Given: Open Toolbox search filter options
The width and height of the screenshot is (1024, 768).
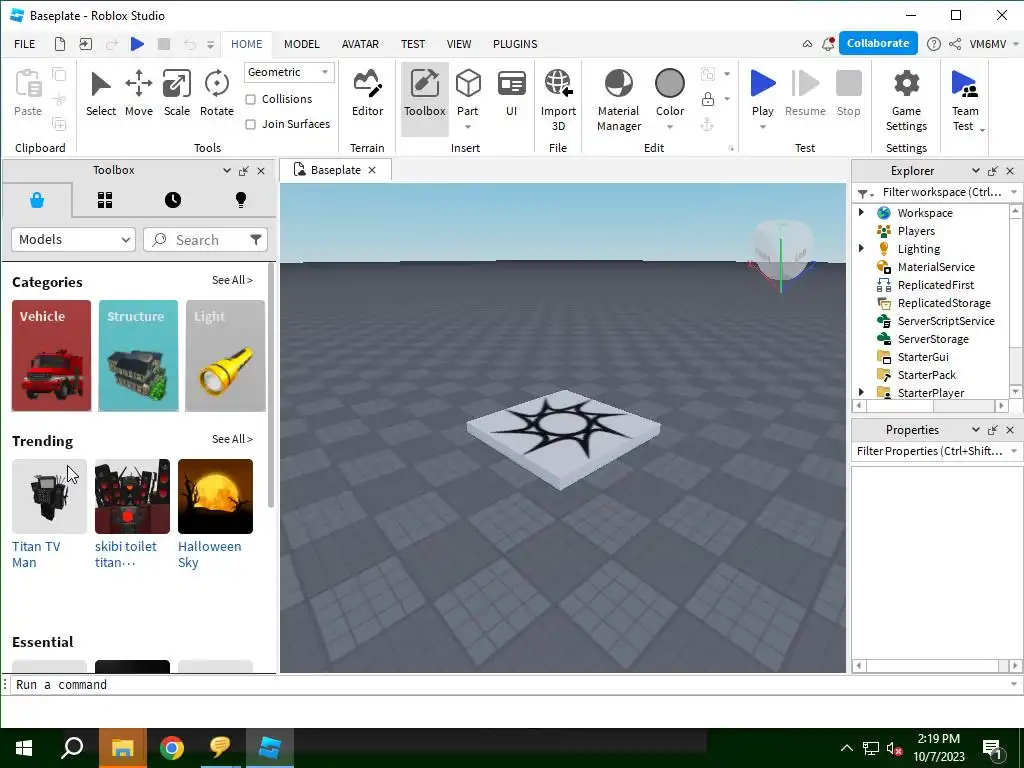Looking at the screenshot, I should pos(256,240).
